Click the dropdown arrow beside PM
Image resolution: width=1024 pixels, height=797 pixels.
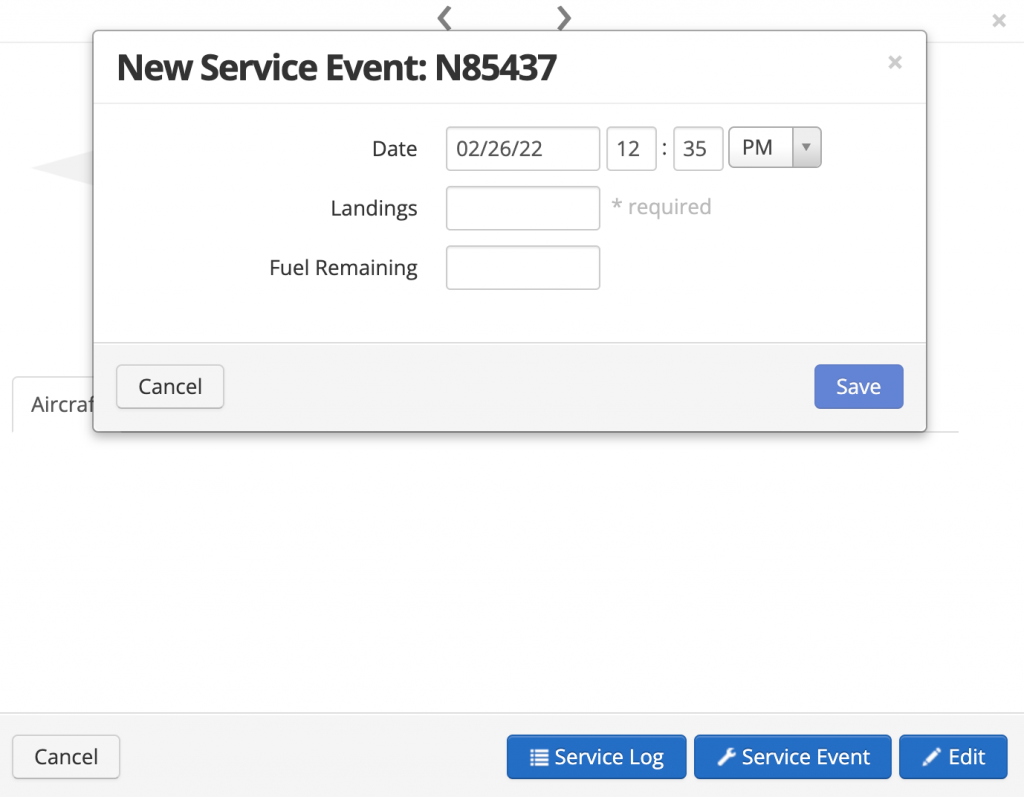click(x=806, y=147)
